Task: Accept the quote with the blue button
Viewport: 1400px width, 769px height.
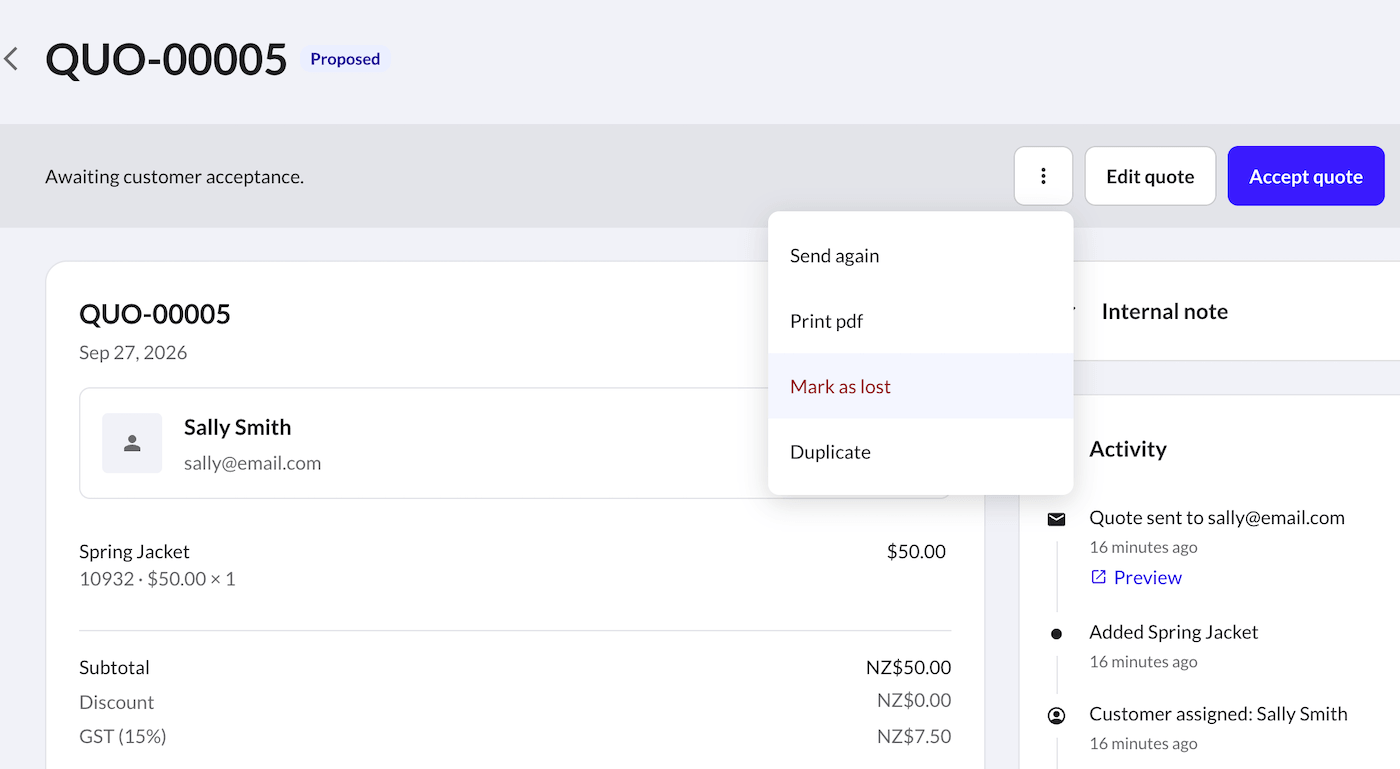Action: pos(1306,176)
